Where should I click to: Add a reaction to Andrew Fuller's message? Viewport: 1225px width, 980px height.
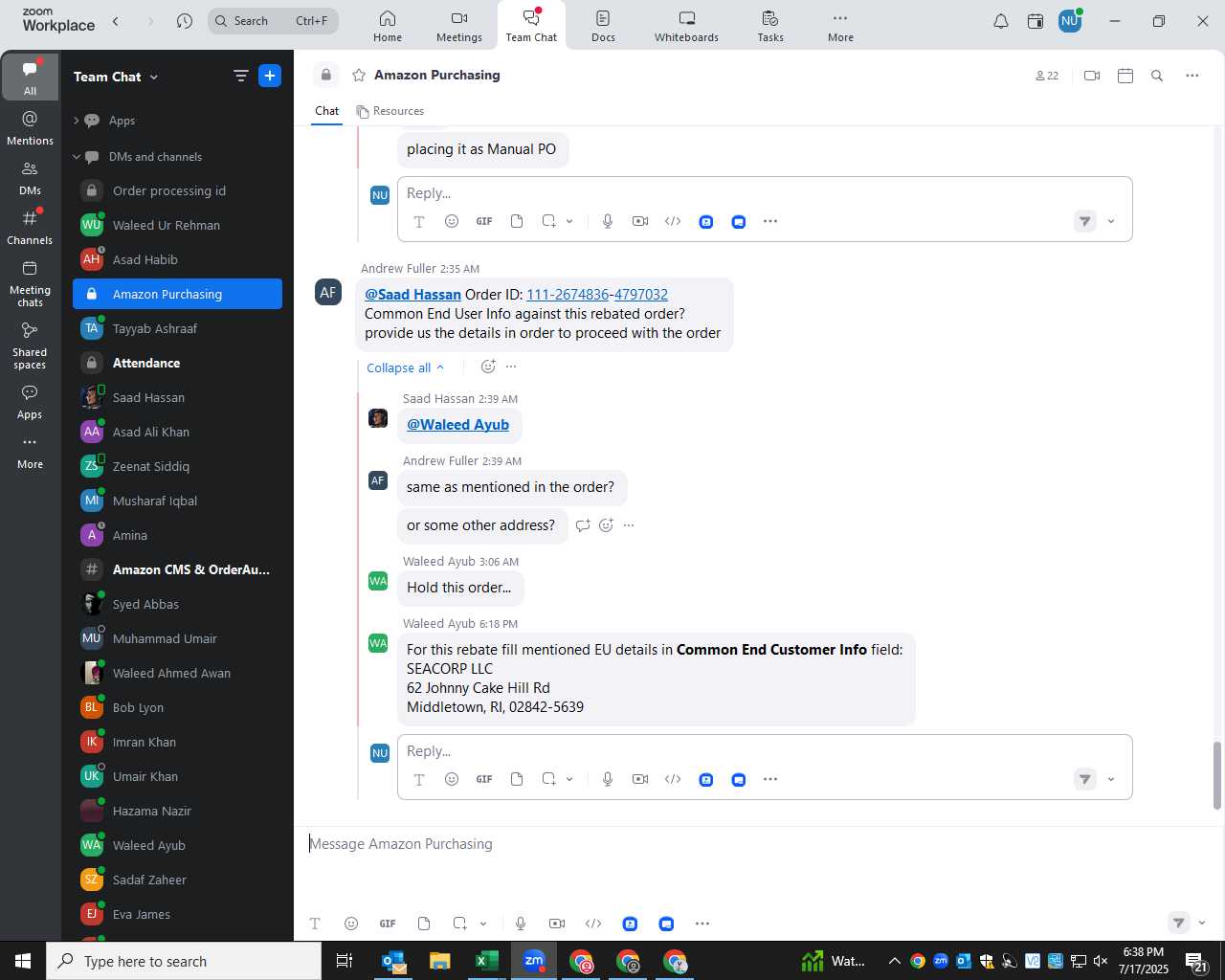point(488,367)
